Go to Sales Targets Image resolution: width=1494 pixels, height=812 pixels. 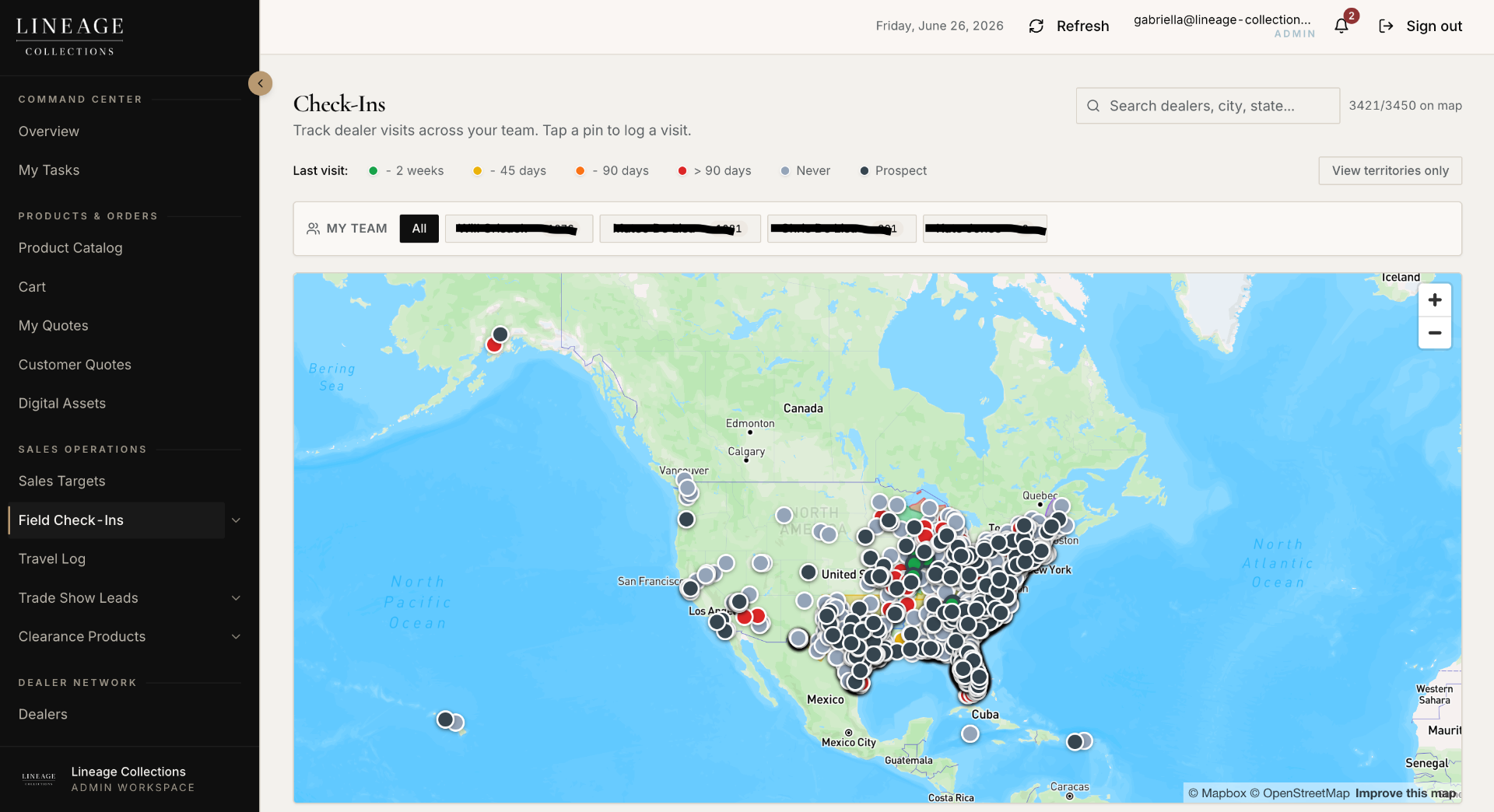(x=61, y=481)
